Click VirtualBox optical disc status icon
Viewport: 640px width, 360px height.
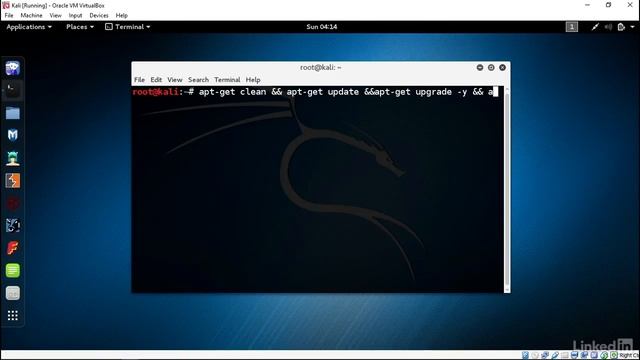tap(535, 355)
